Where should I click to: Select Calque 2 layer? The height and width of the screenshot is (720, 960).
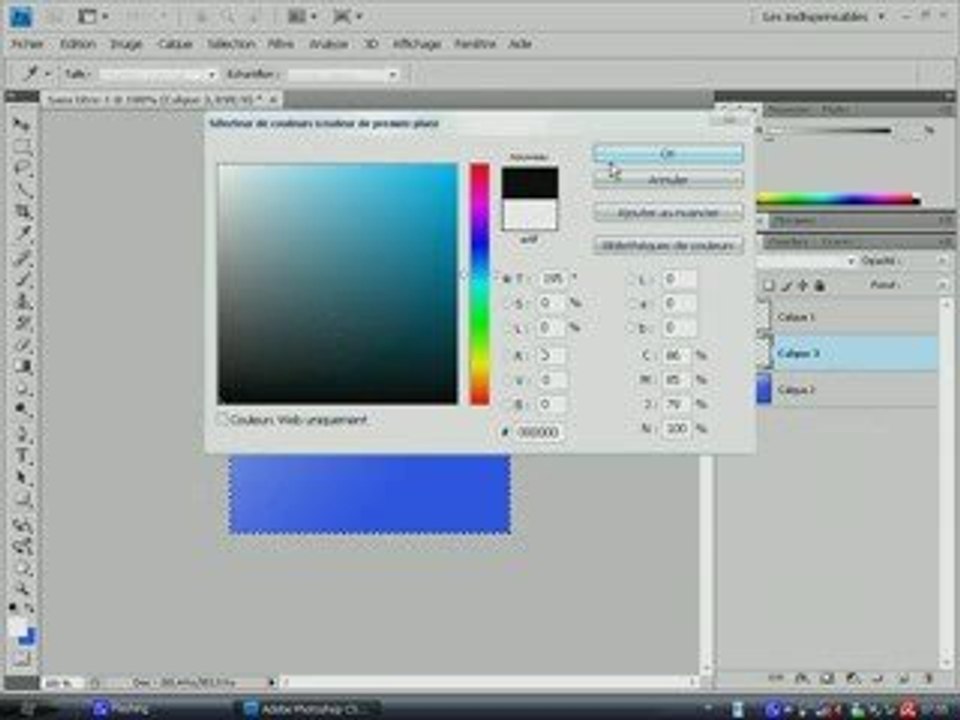click(x=848, y=390)
